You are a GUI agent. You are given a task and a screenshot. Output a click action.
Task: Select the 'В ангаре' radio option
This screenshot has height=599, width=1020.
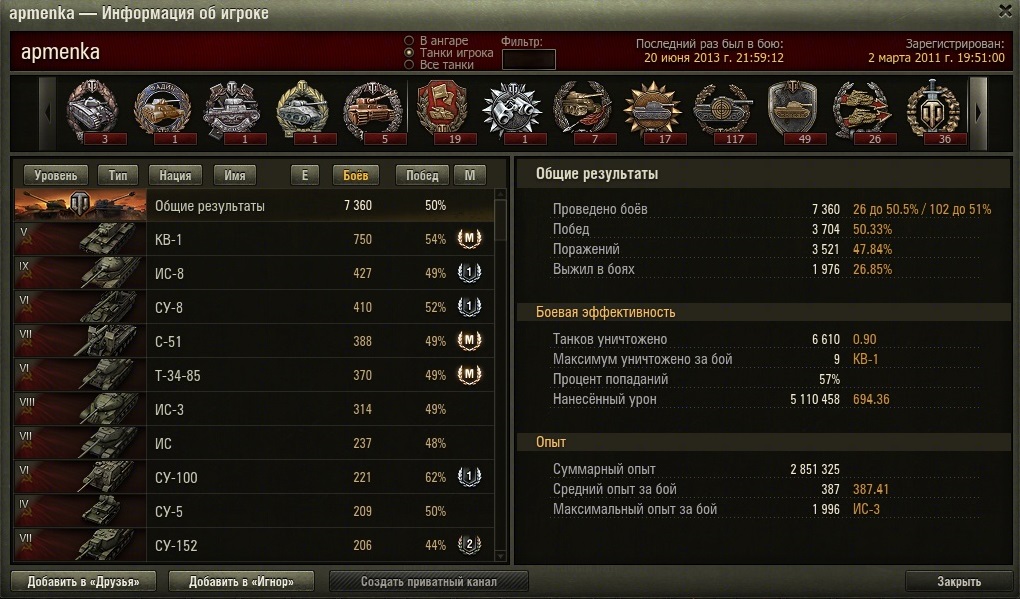point(409,40)
